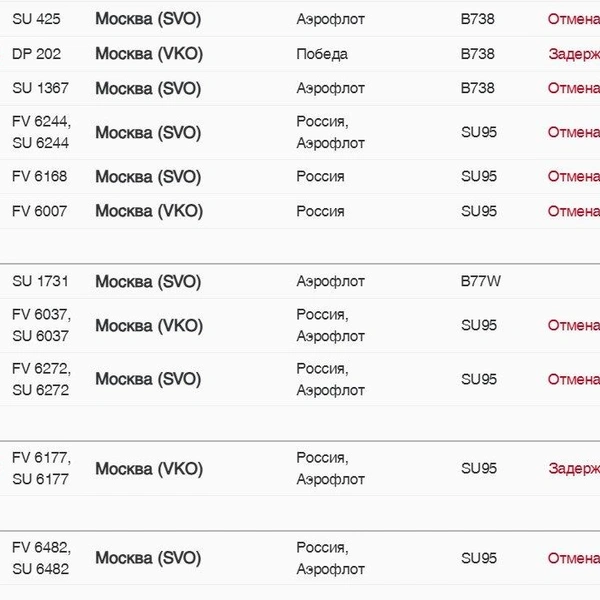Viewport: 600px width, 600px height.
Task: Click Победа airline name
Action: tap(322, 54)
